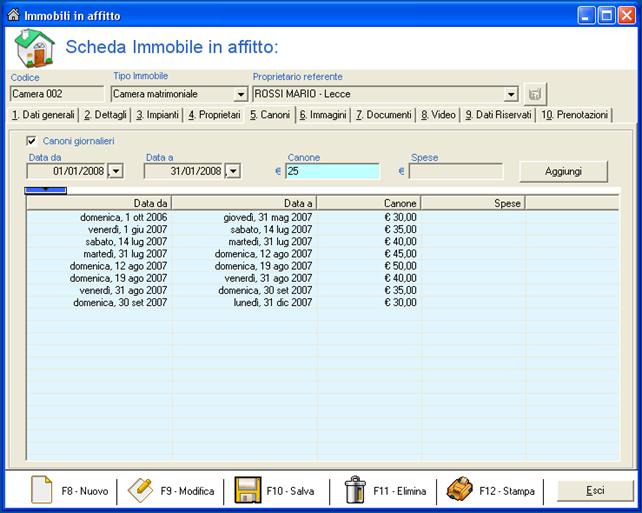Click cell giovedì, 31 mag 2007

[x=268, y=217]
